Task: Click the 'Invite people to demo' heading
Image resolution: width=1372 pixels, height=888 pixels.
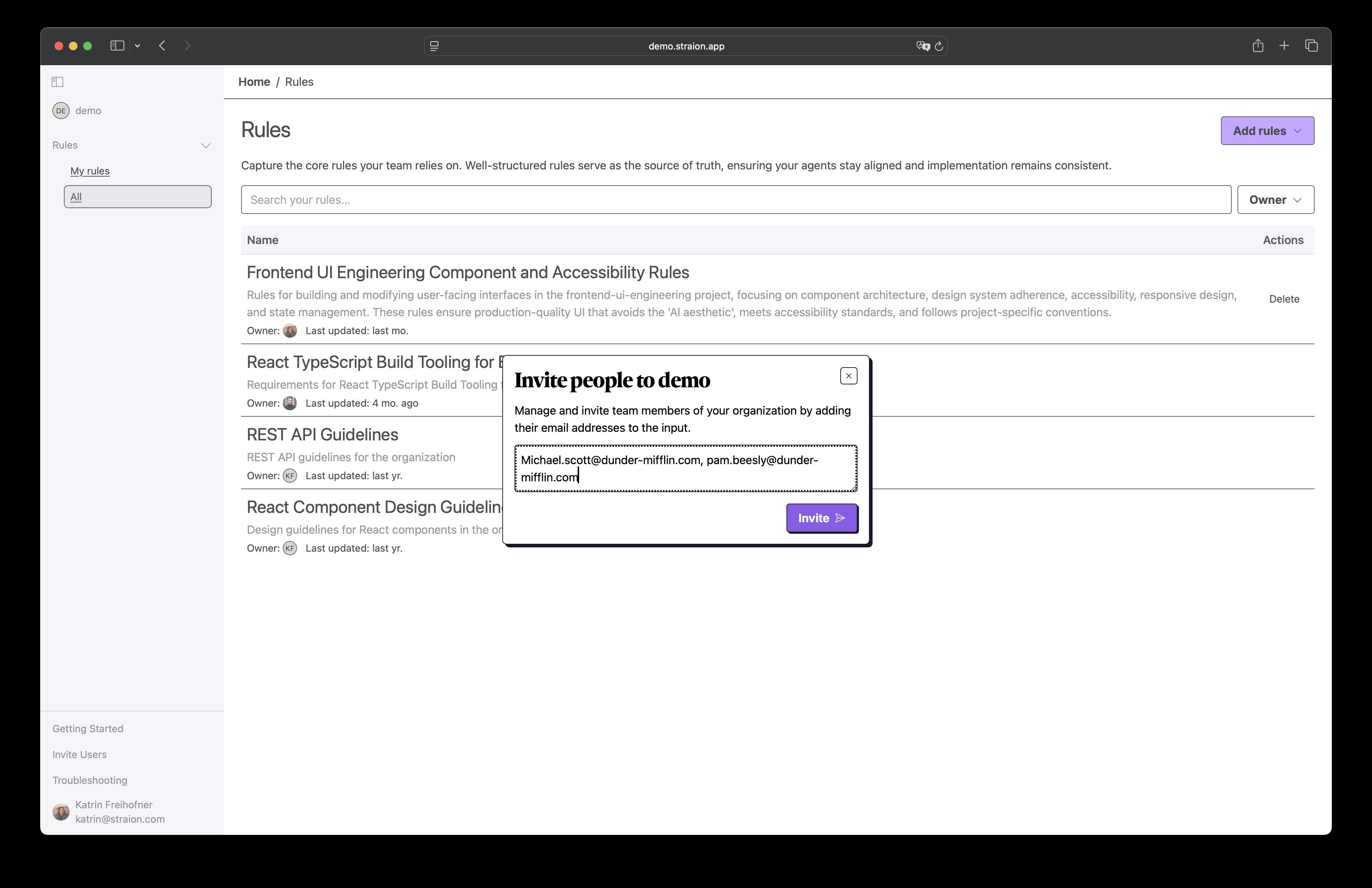Action: 612,380
